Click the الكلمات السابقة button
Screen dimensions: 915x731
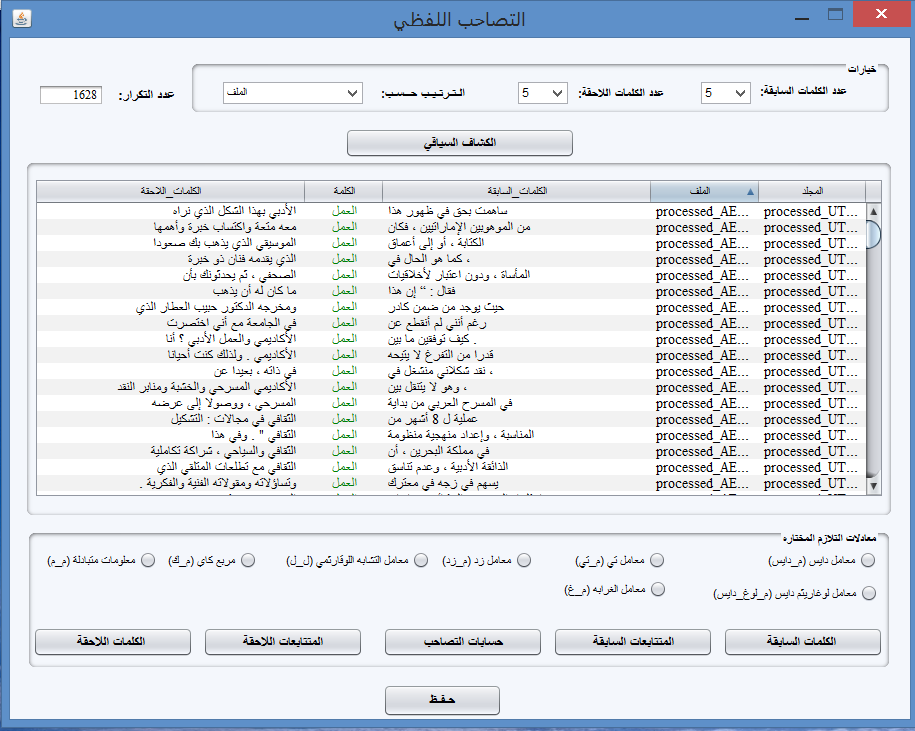(x=802, y=642)
